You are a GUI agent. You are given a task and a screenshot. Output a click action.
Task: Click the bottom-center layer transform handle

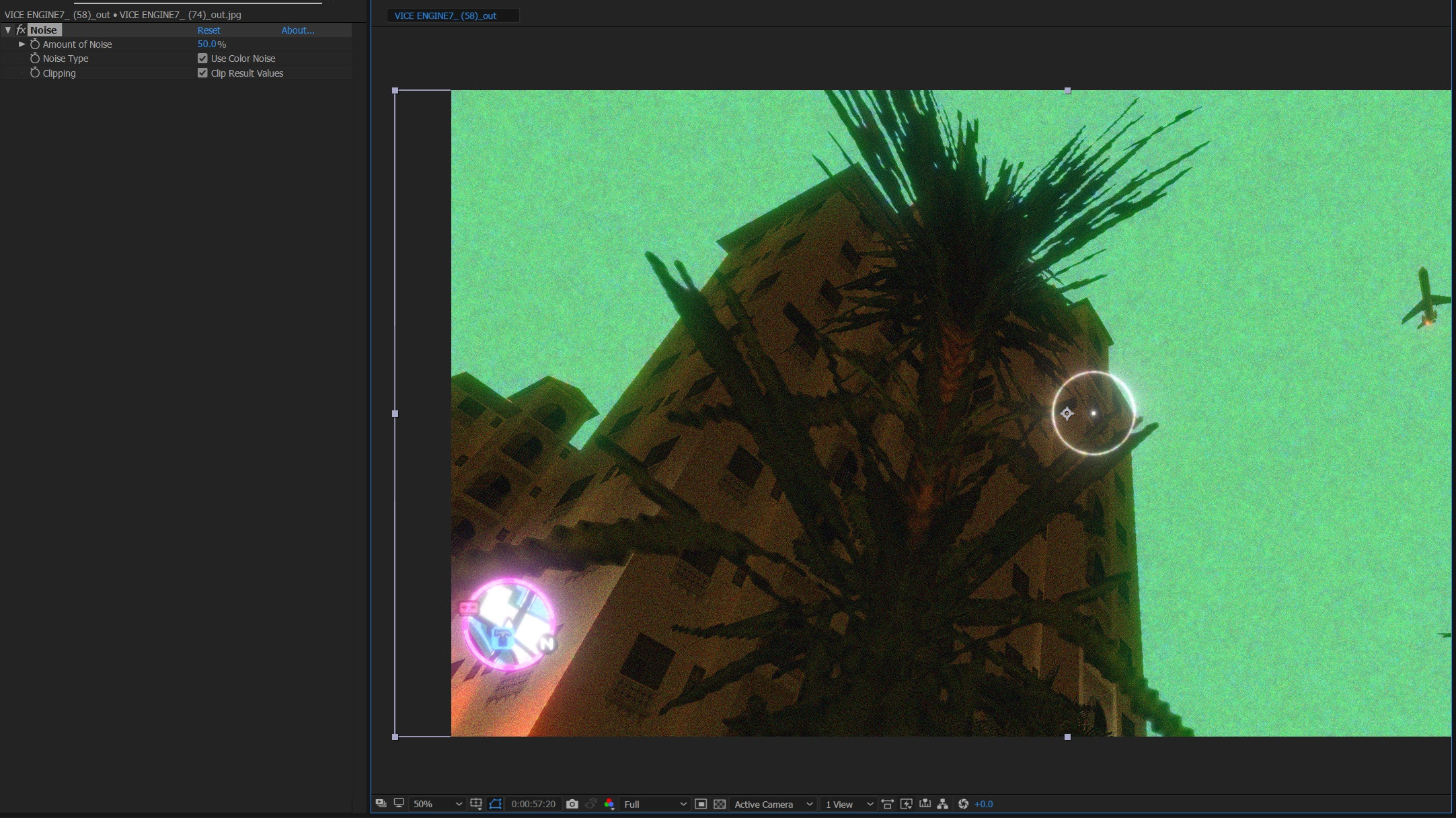pos(1067,737)
